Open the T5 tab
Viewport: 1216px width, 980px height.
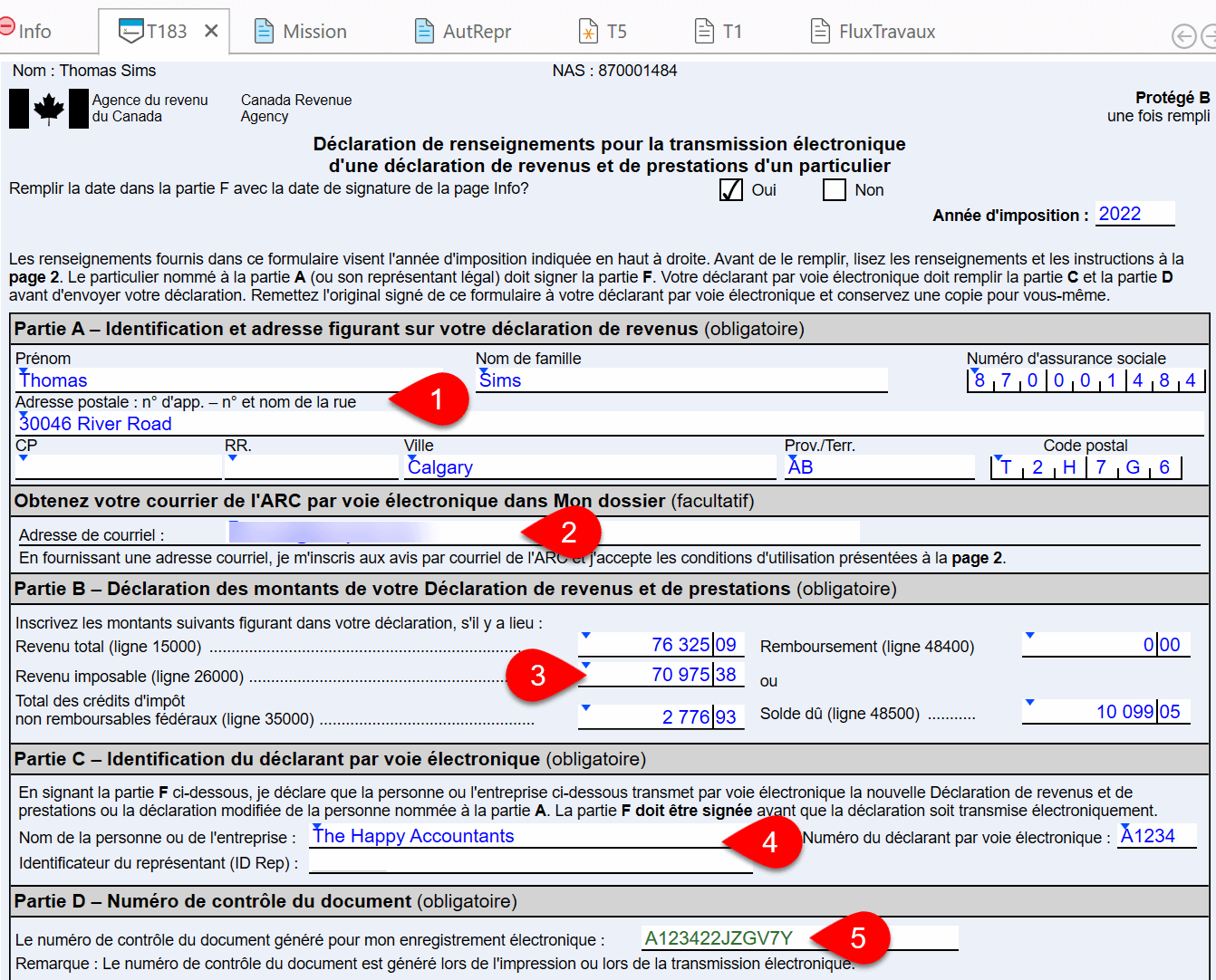(603, 31)
